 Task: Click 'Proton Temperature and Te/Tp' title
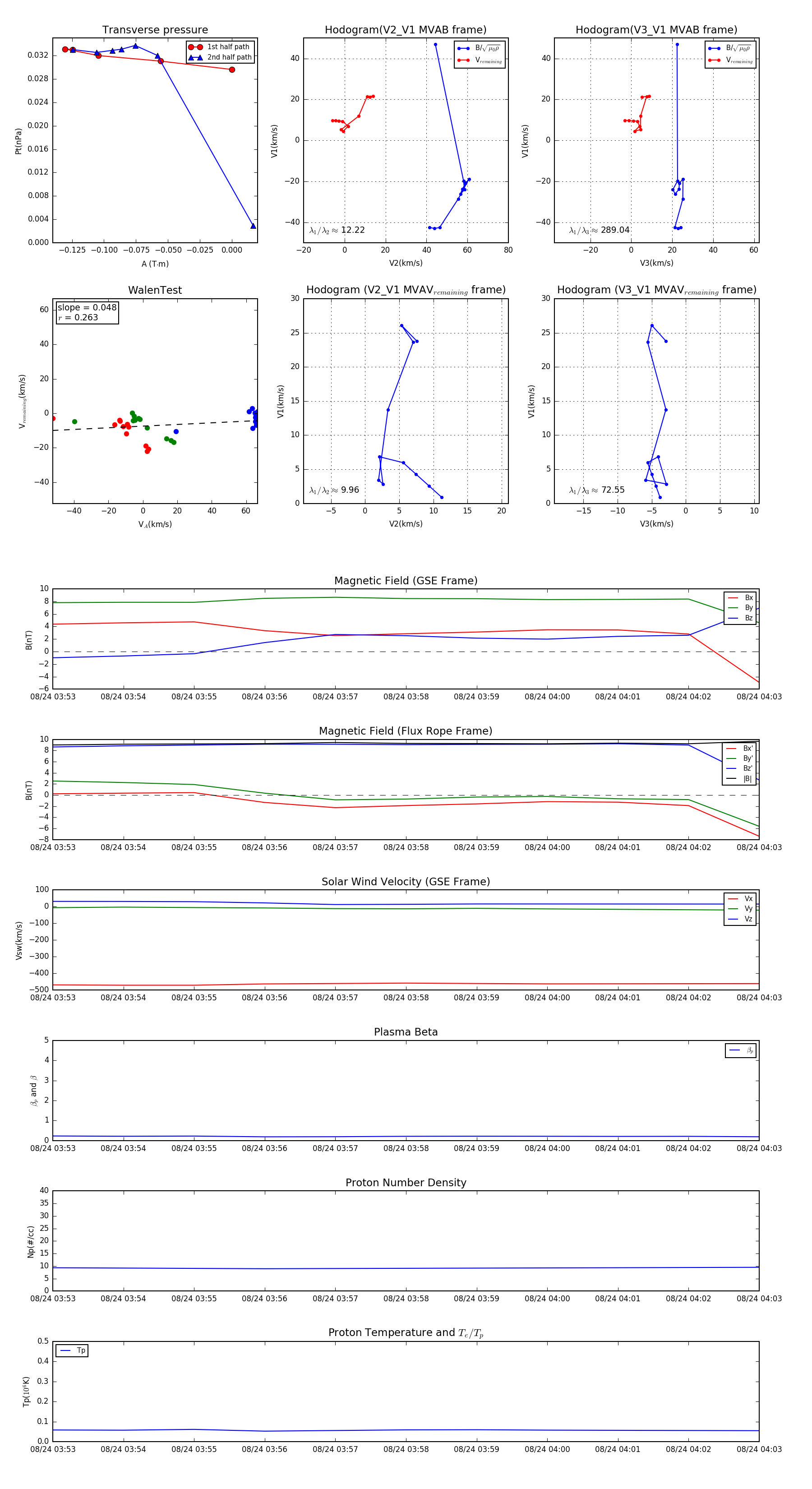tap(406, 1333)
